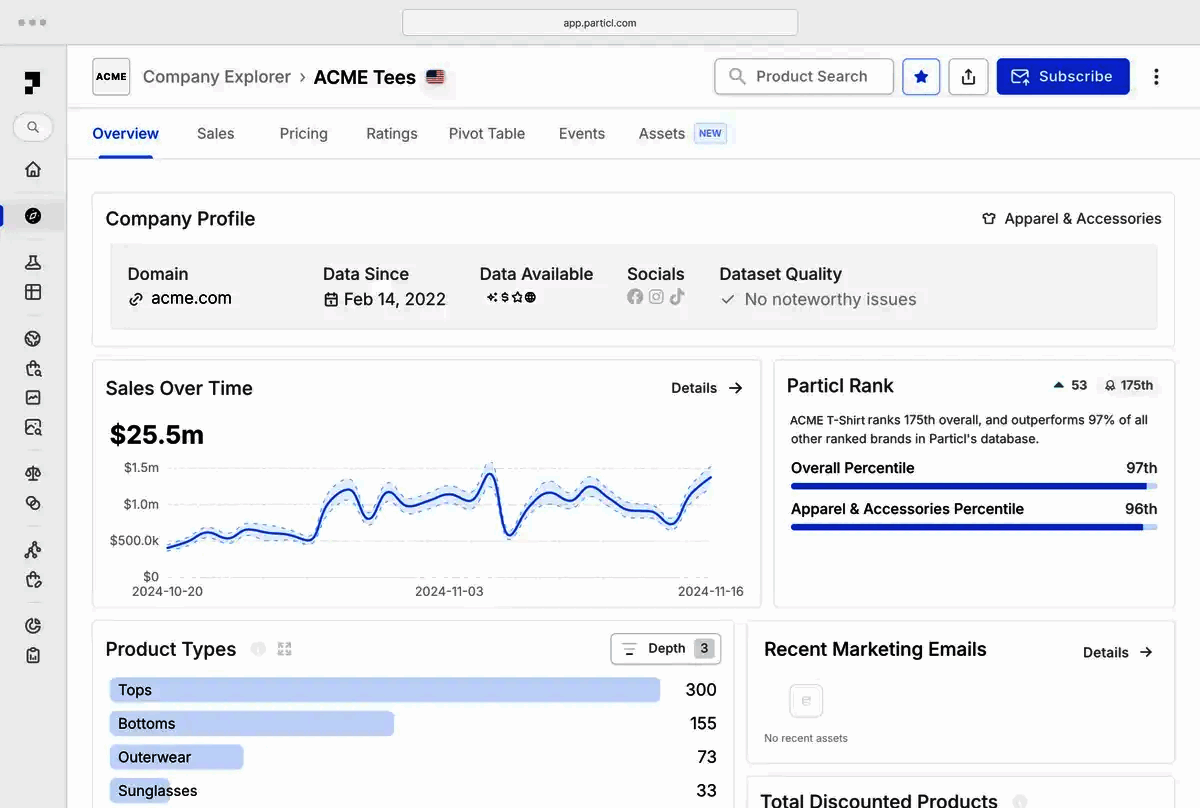Switch to the Pricing tab
The width and height of the screenshot is (1200, 808).
tap(303, 133)
